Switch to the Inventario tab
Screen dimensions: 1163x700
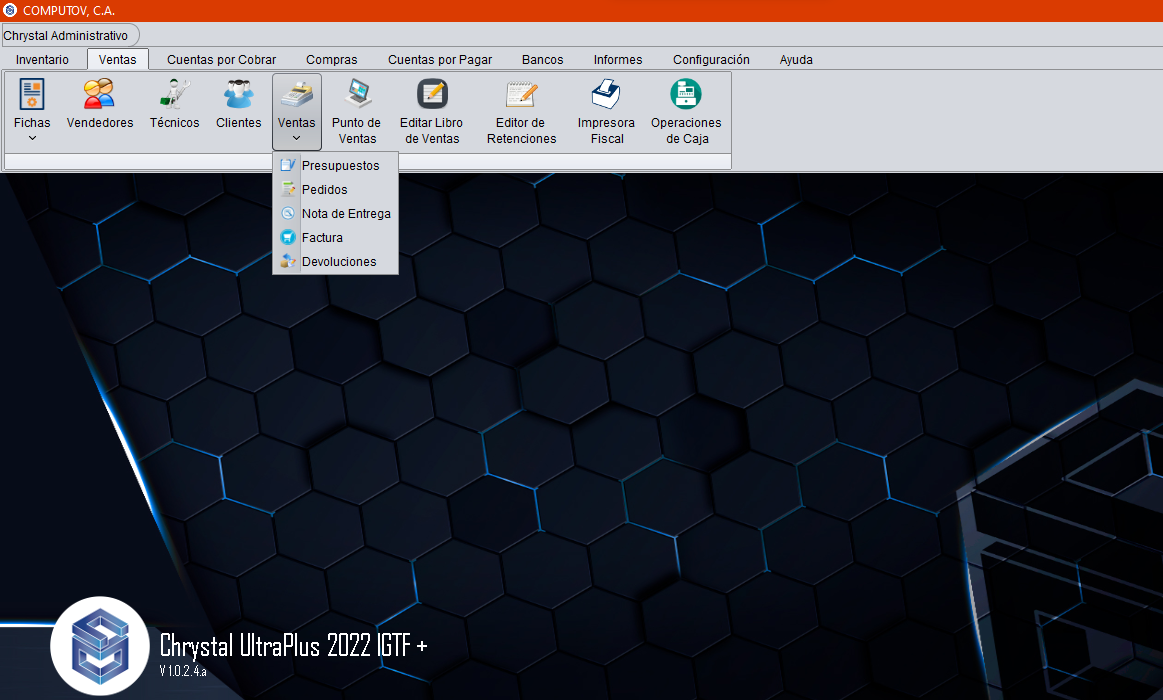click(43, 60)
